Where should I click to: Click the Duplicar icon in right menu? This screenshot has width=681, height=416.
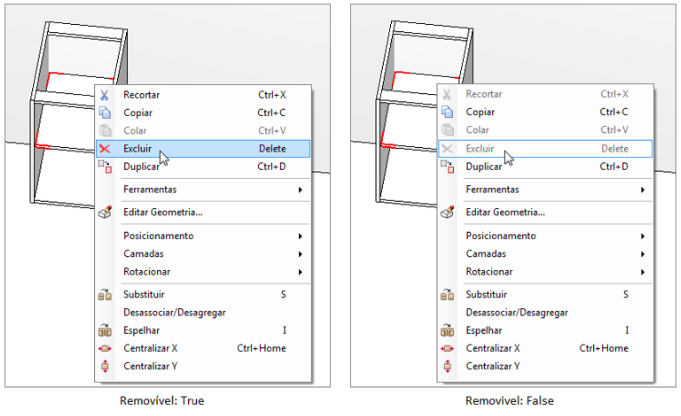click(x=447, y=166)
